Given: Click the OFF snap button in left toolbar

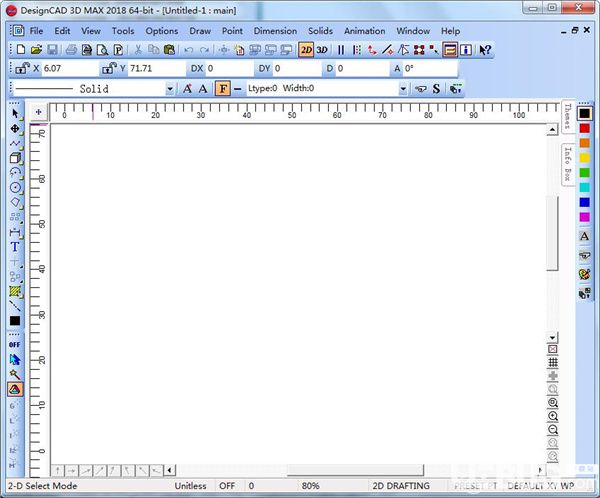Looking at the screenshot, I should pyautogui.click(x=15, y=345).
